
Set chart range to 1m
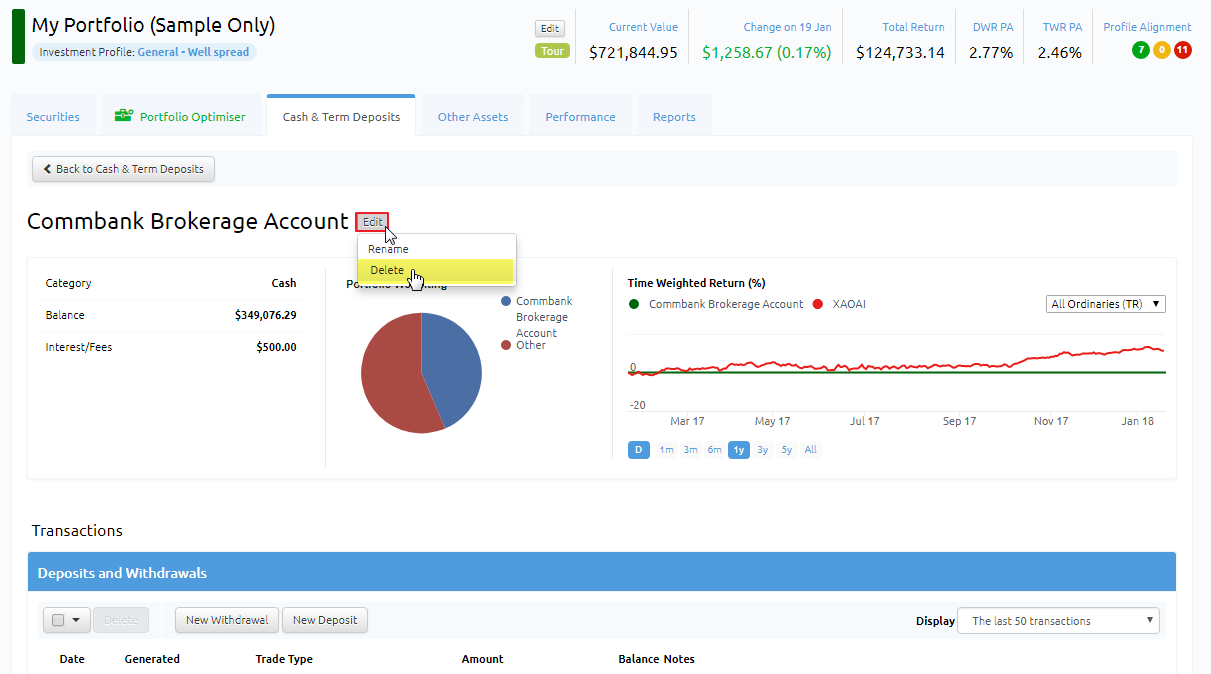[x=666, y=450]
